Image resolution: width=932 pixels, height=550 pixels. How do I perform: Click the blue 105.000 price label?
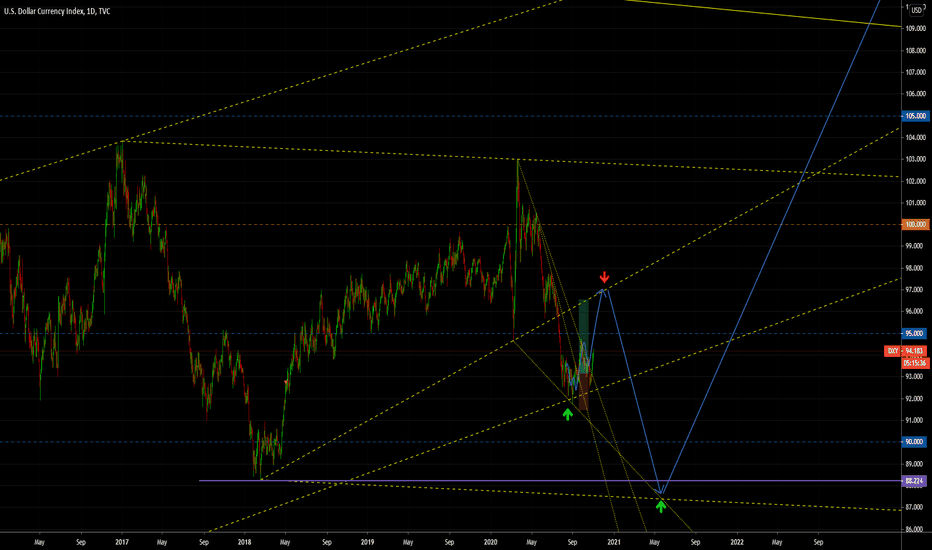pyautogui.click(x=915, y=116)
